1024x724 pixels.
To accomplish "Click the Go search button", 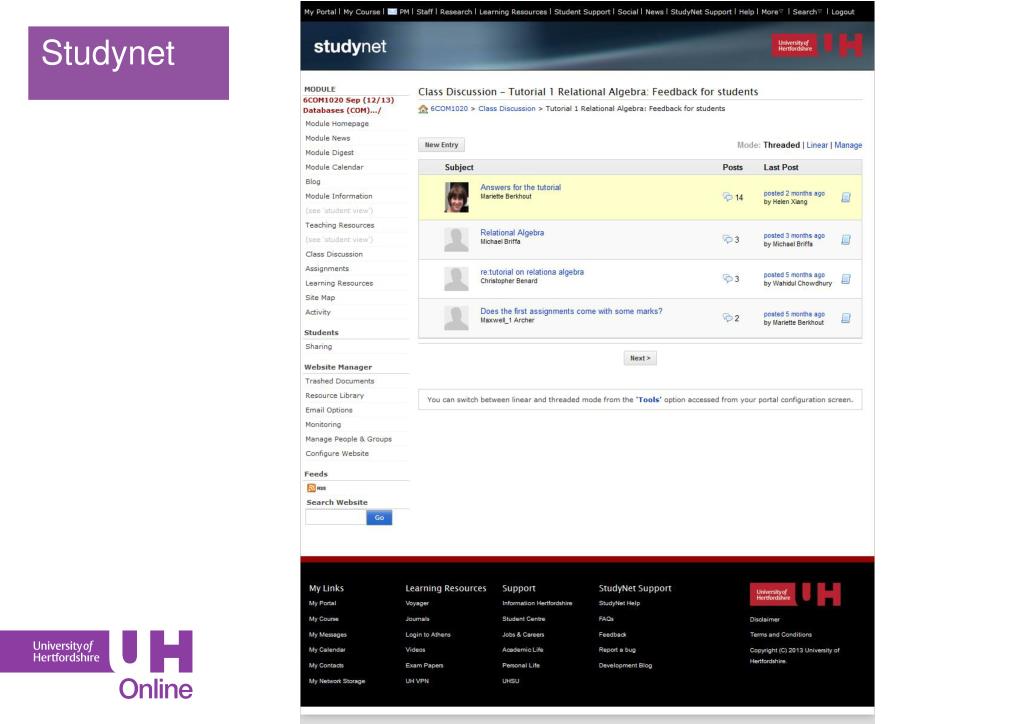I will [x=379, y=518].
